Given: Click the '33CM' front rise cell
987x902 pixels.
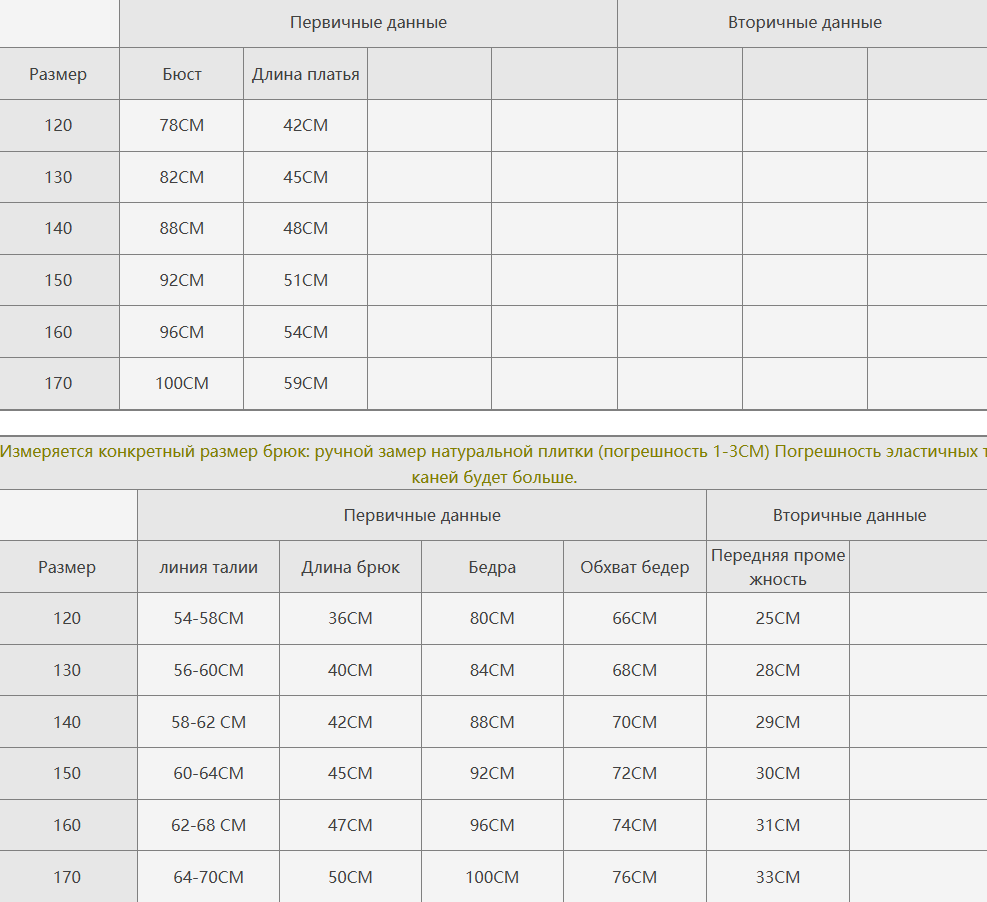Looking at the screenshot, I should 777,877.
